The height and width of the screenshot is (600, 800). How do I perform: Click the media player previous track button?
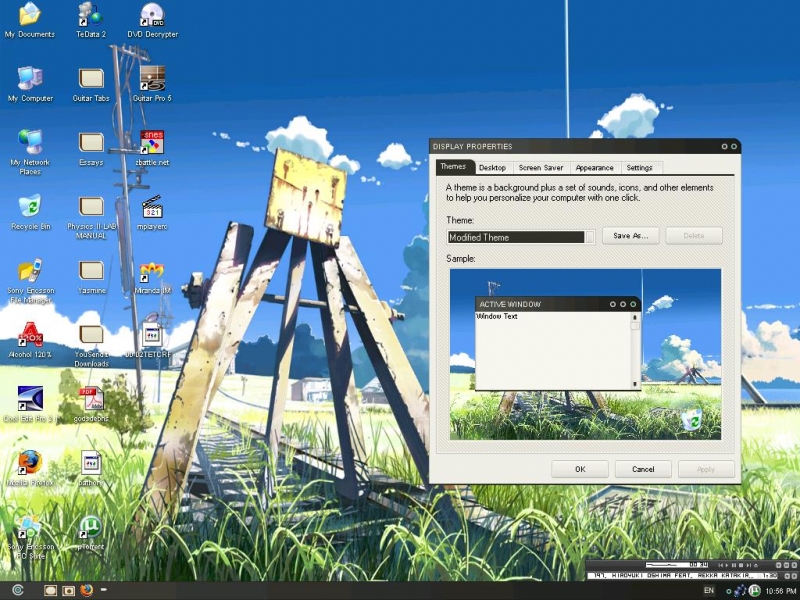(x=721, y=565)
